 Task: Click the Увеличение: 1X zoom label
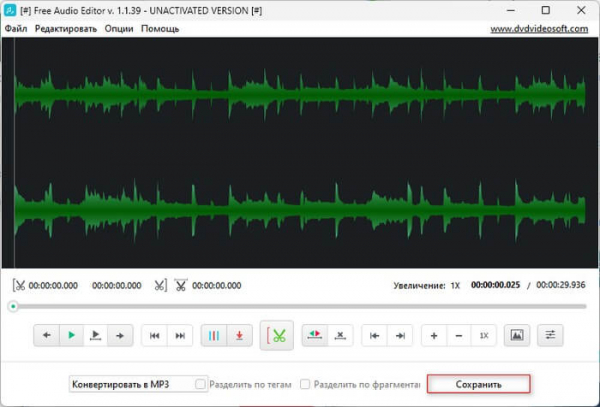pyautogui.click(x=427, y=285)
